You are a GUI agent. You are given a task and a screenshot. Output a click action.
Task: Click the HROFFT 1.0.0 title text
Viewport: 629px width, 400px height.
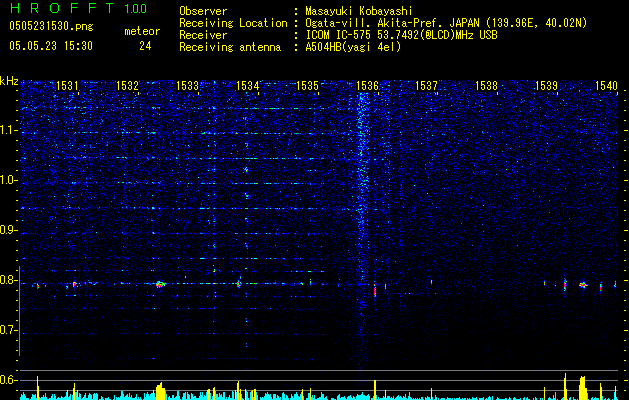(79, 8)
